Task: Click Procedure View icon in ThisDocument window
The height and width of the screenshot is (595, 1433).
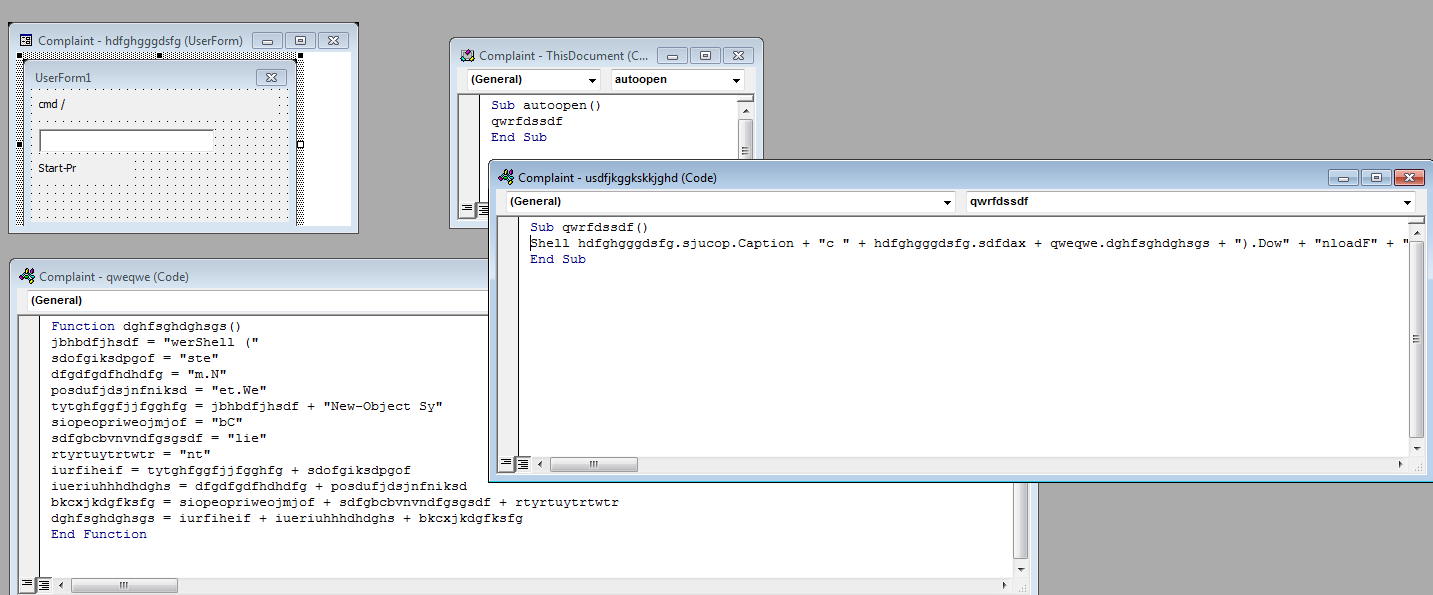Action: [x=466, y=209]
